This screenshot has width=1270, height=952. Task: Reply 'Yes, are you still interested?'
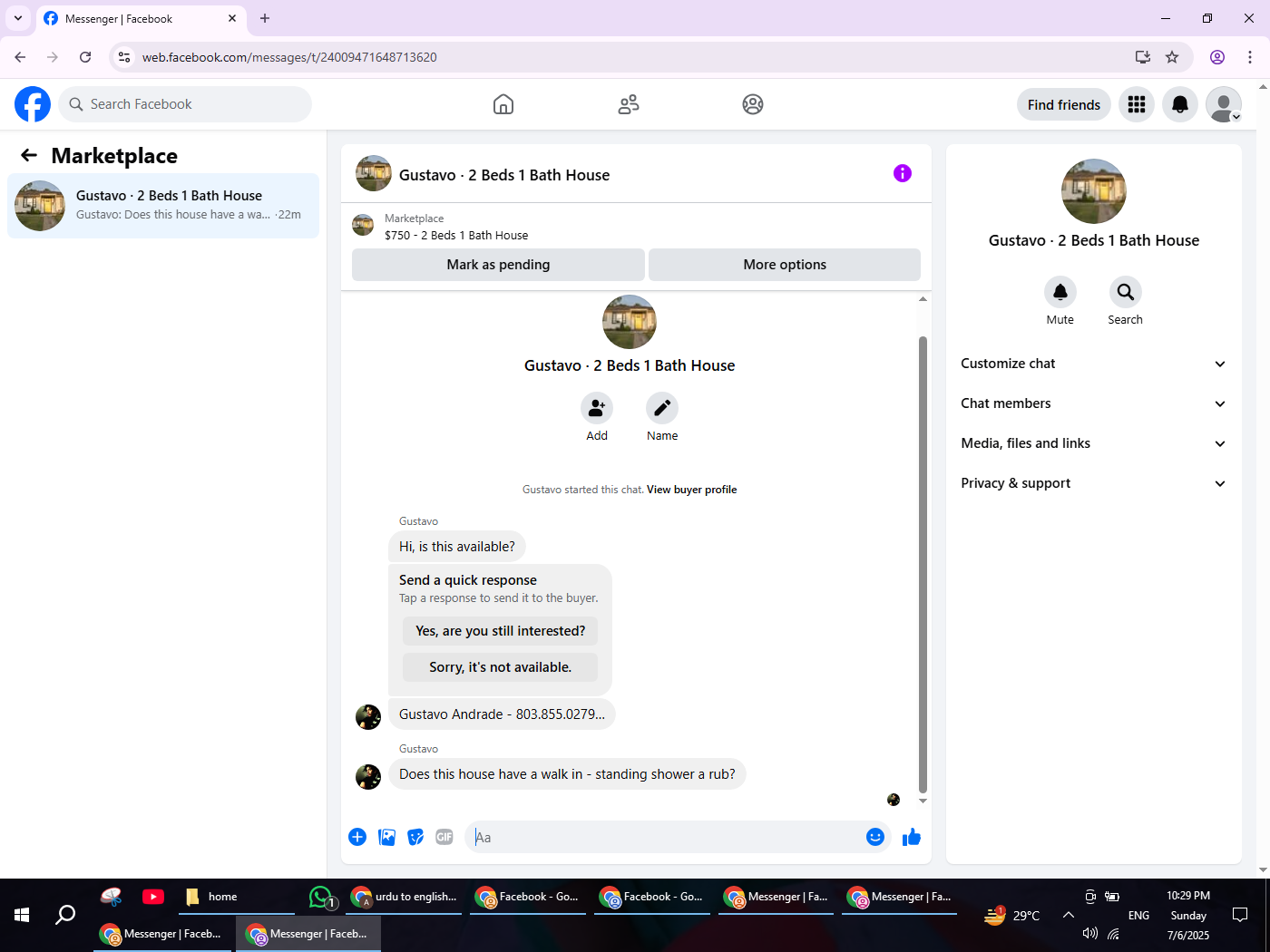[x=501, y=631]
